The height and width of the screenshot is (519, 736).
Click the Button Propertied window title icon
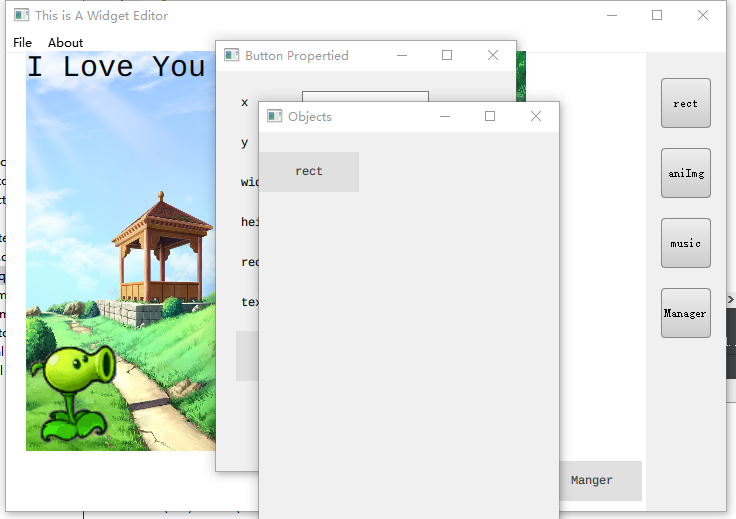click(x=231, y=55)
